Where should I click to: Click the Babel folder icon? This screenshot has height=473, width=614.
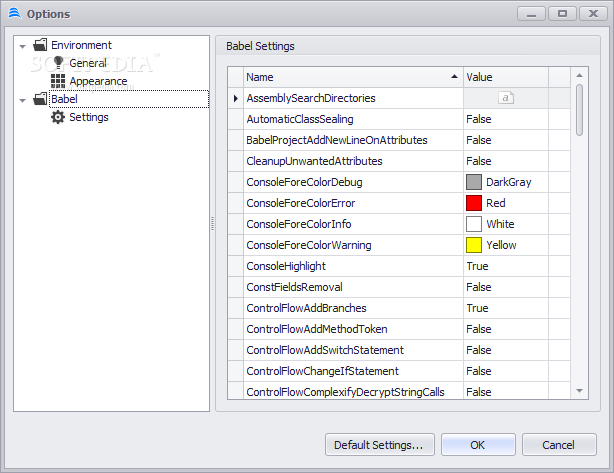pyautogui.click(x=40, y=99)
